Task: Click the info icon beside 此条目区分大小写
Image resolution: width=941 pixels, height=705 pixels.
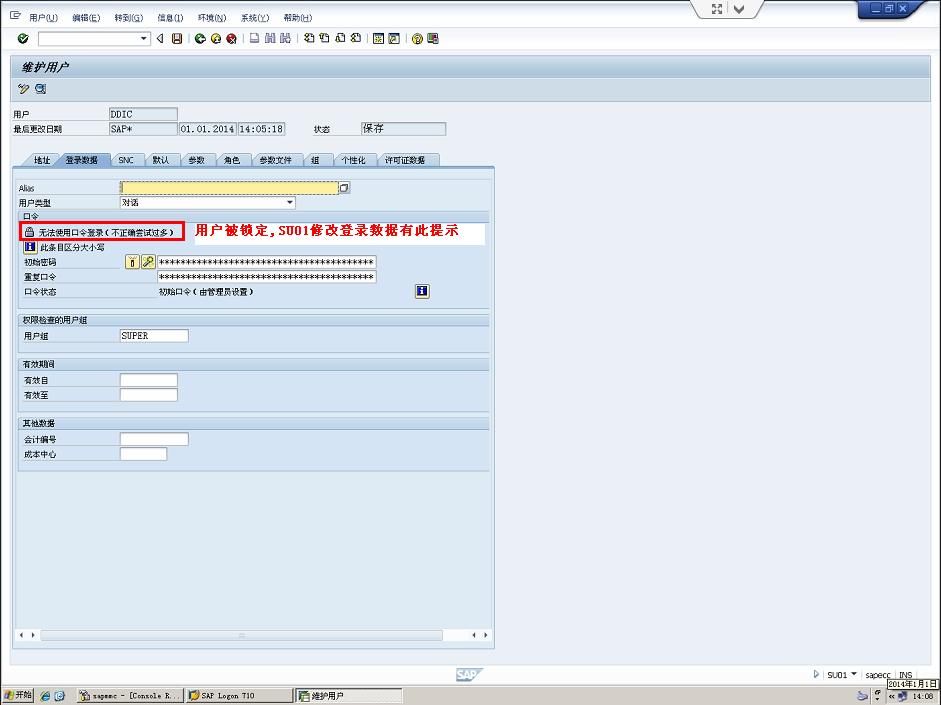Action: pos(30,247)
